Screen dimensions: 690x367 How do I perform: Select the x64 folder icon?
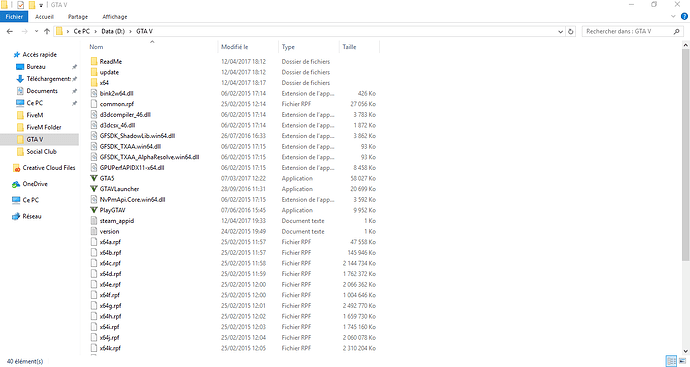point(94,82)
